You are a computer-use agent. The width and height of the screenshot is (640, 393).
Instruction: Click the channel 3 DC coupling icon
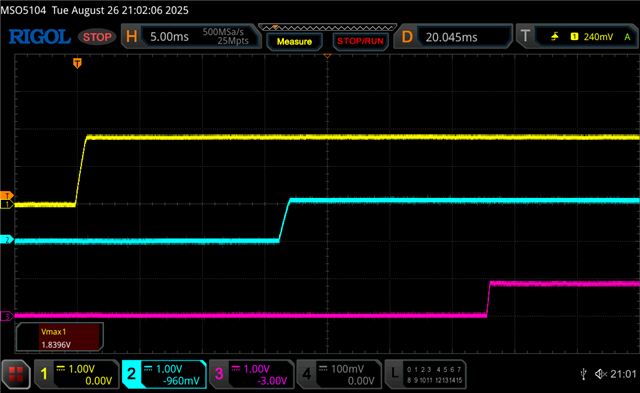point(236,369)
